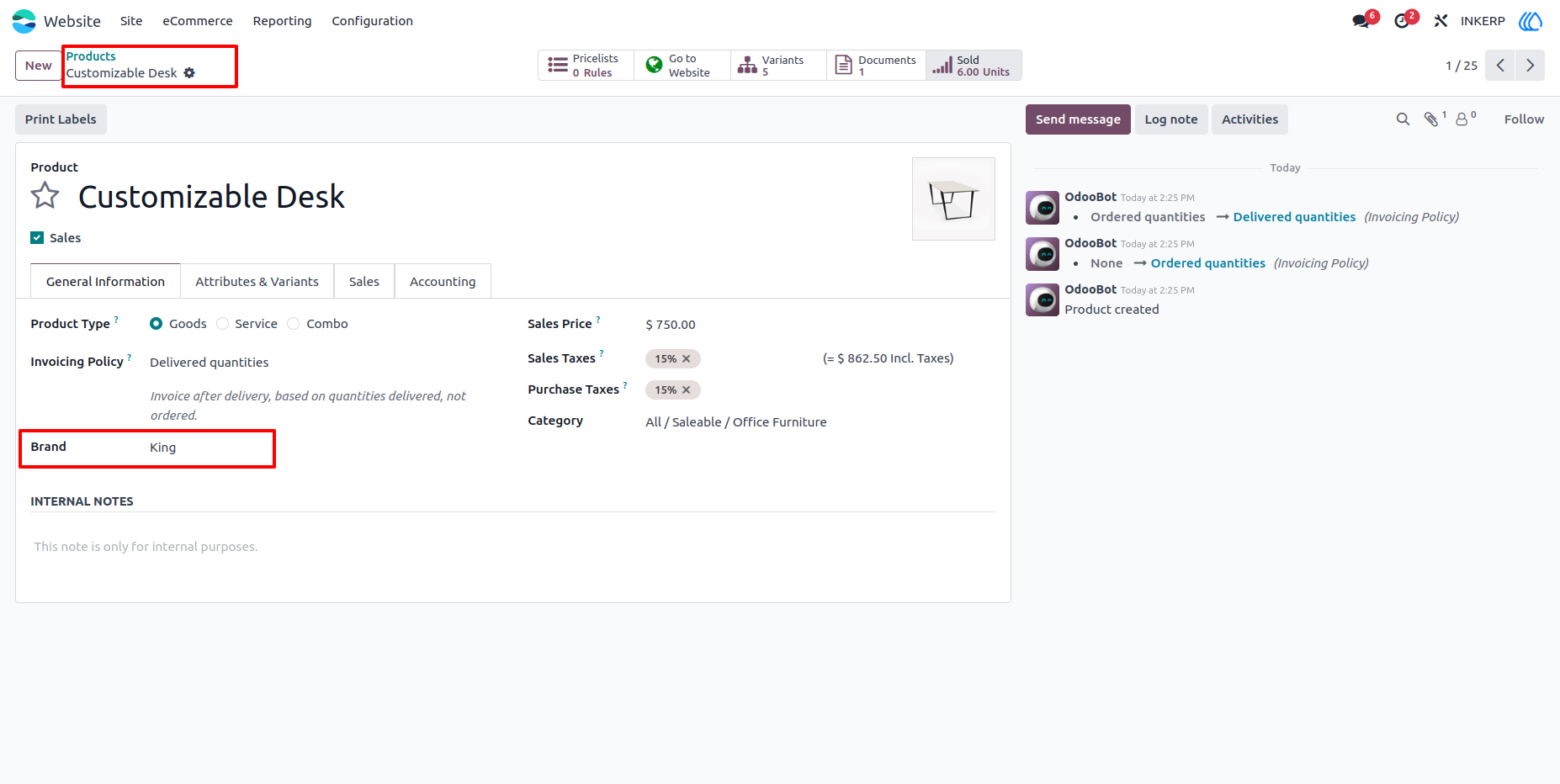Screen dimensions: 1560x784
Task: Search chatter messages with magnifier icon
Action: coord(1403,119)
